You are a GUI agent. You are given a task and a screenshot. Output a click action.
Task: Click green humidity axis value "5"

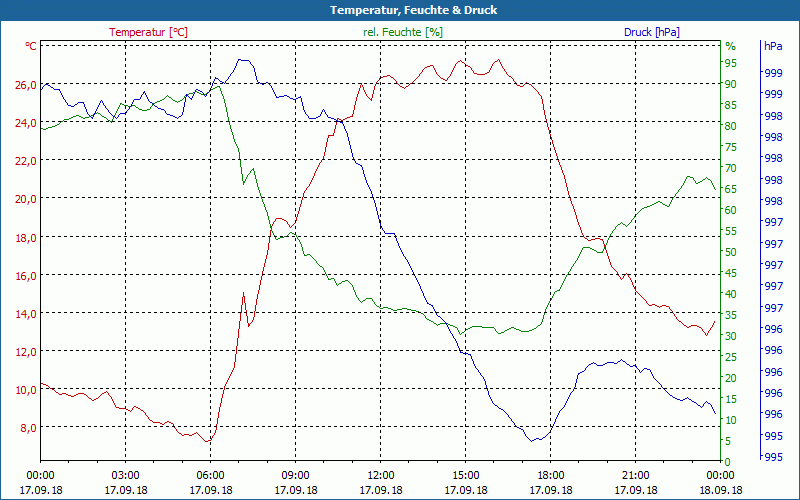click(728, 441)
